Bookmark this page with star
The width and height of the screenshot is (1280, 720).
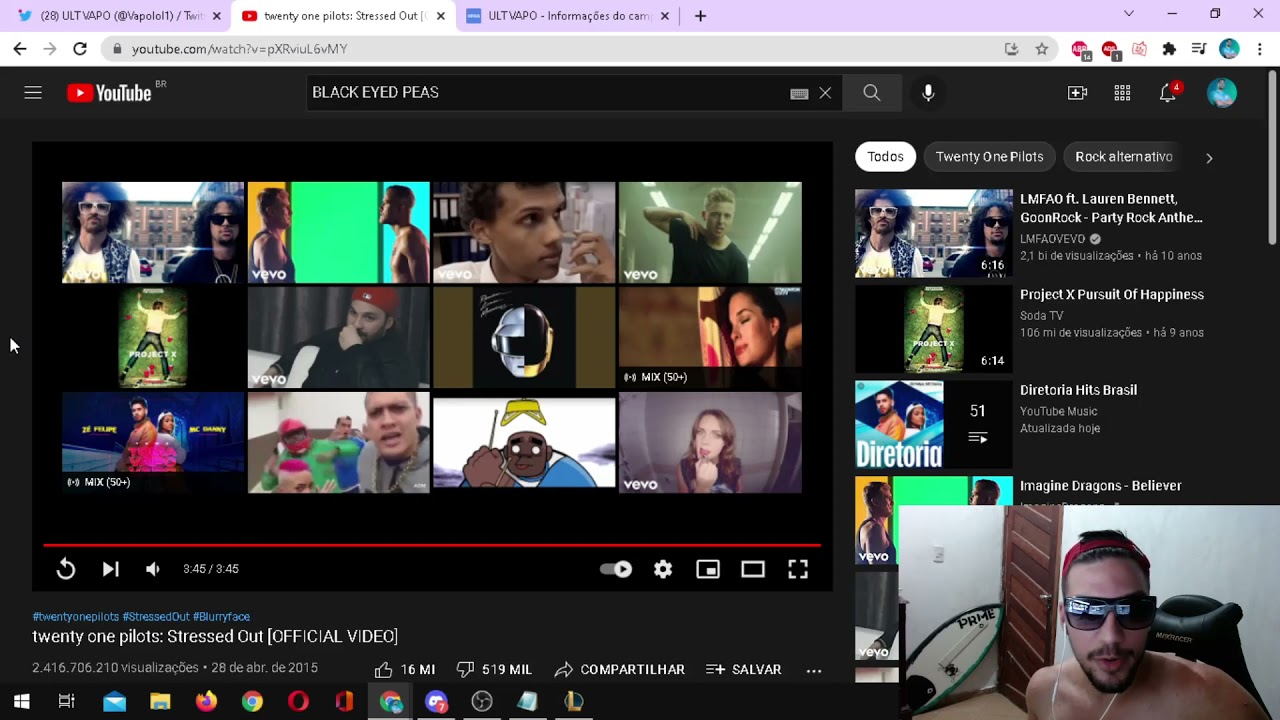[x=1041, y=49]
